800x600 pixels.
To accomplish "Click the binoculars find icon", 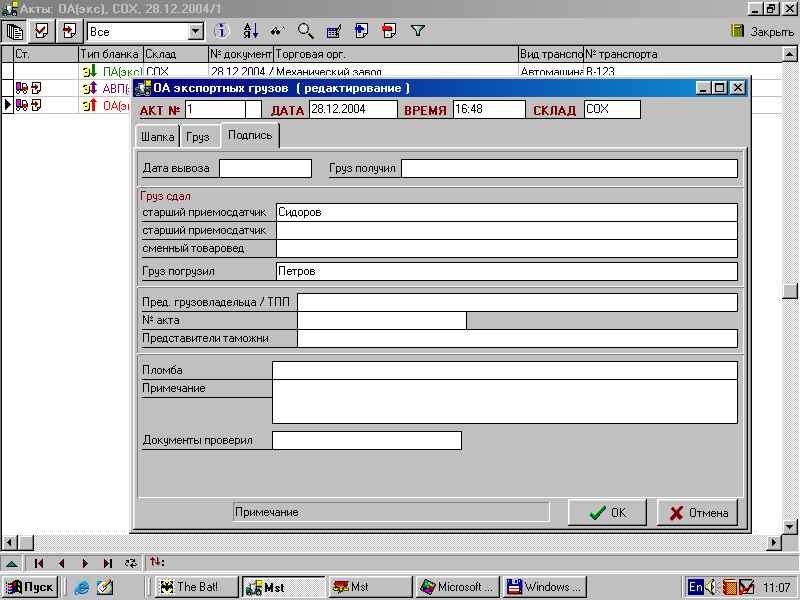I will click(x=278, y=31).
